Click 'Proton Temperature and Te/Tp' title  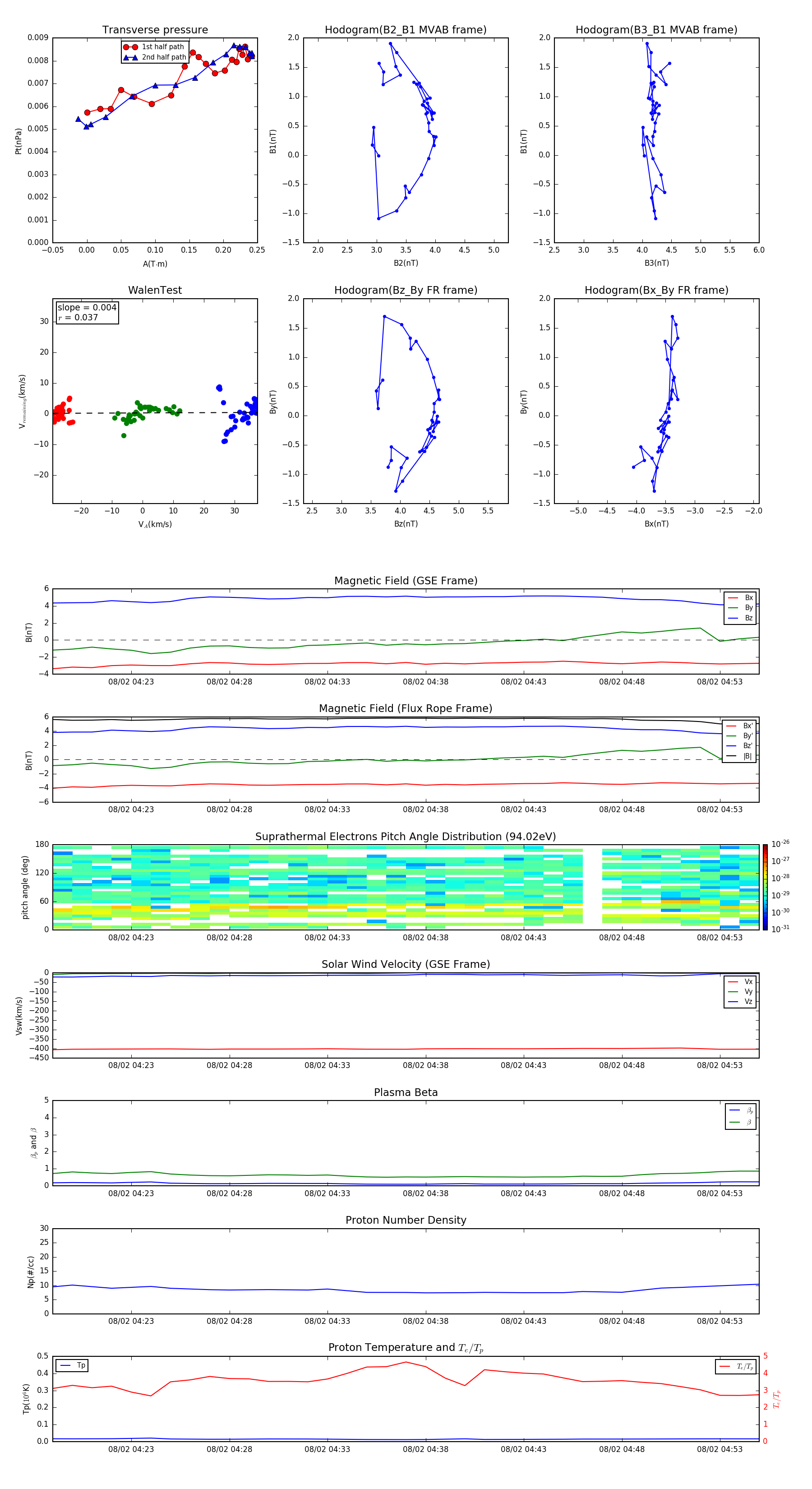pyautogui.click(x=406, y=1348)
